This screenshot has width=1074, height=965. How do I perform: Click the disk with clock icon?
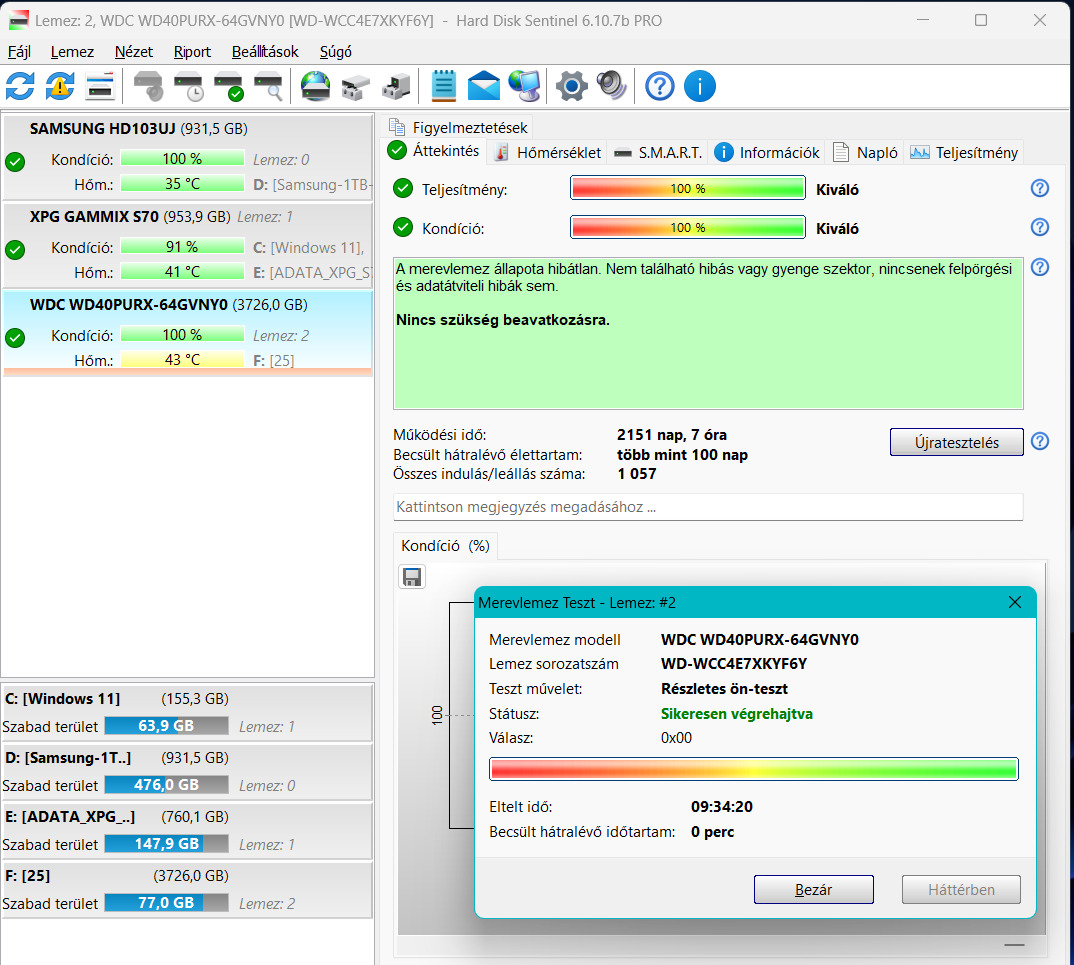(188, 87)
